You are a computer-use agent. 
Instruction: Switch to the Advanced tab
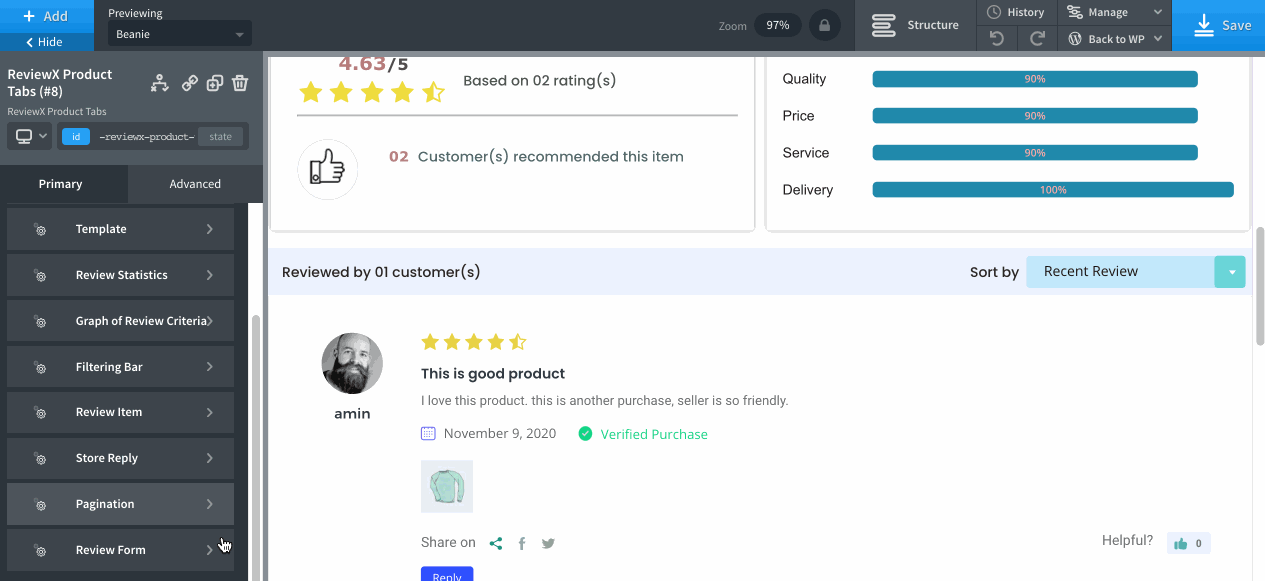tap(194, 184)
